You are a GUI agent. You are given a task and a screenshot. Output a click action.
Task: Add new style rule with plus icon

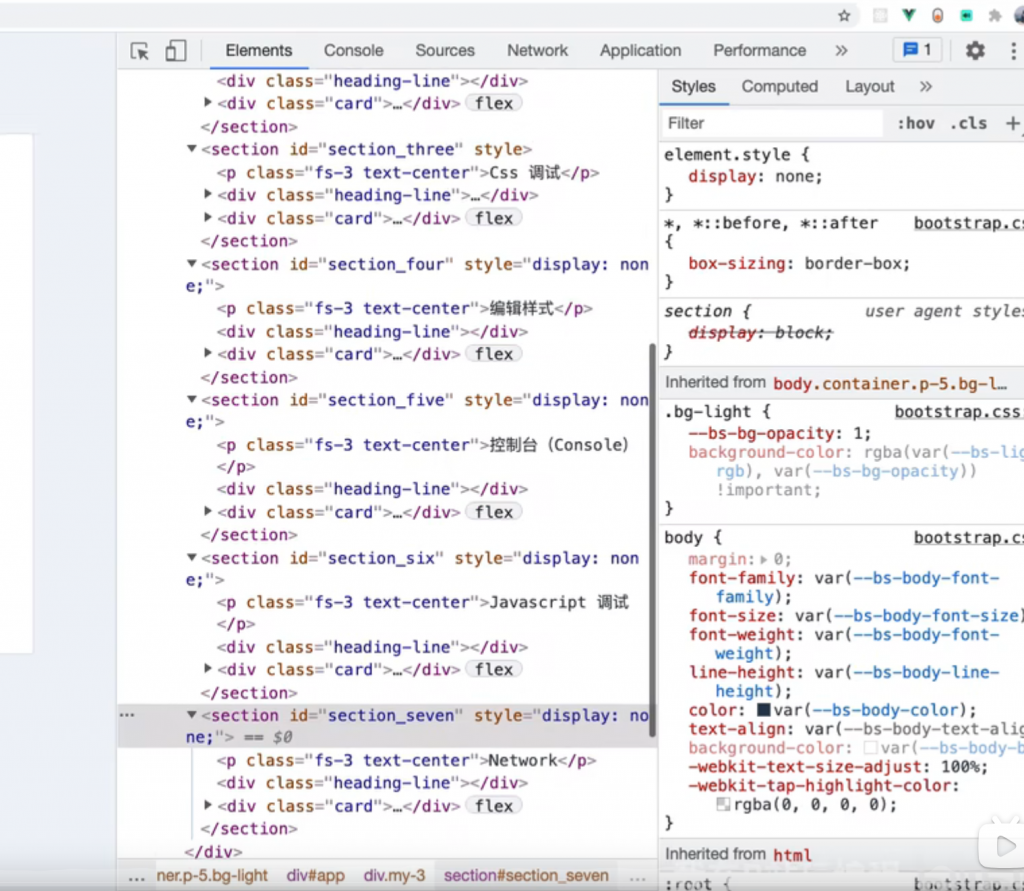[x=1012, y=123]
